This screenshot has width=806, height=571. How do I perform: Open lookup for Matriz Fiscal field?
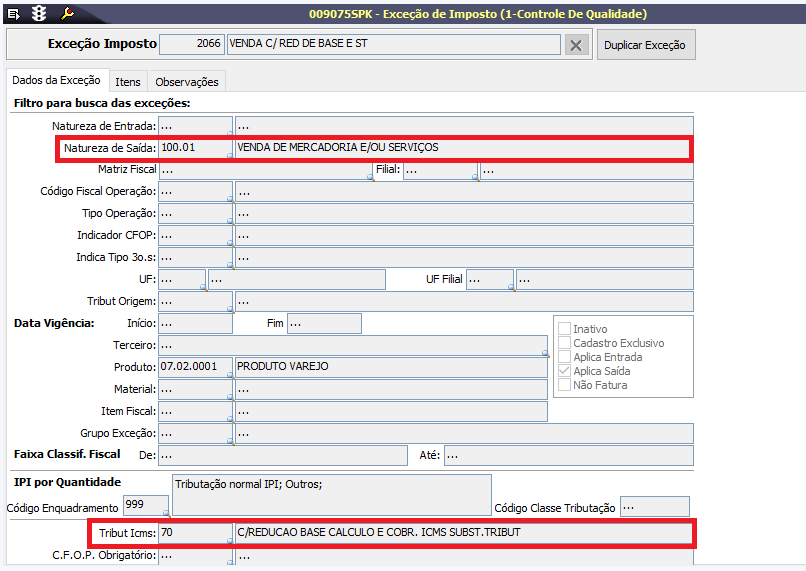pos(370,177)
